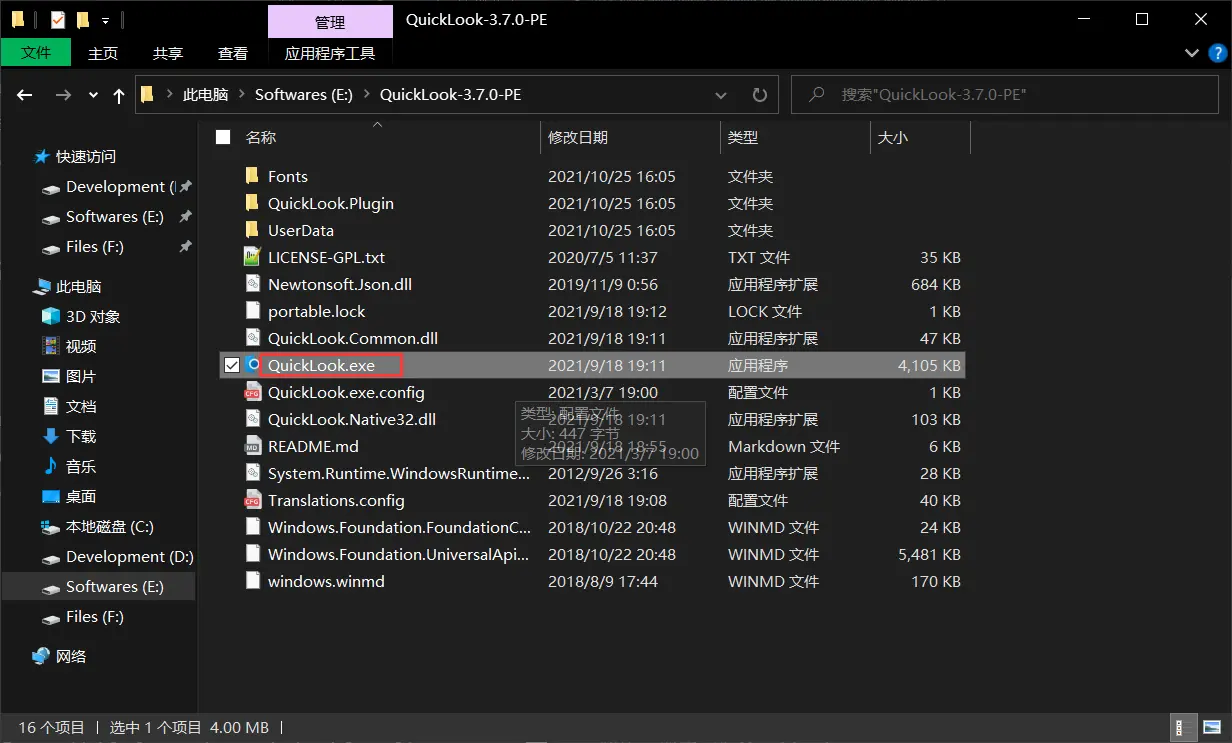Expand the ribbon with the chevron

coord(1191,53)
